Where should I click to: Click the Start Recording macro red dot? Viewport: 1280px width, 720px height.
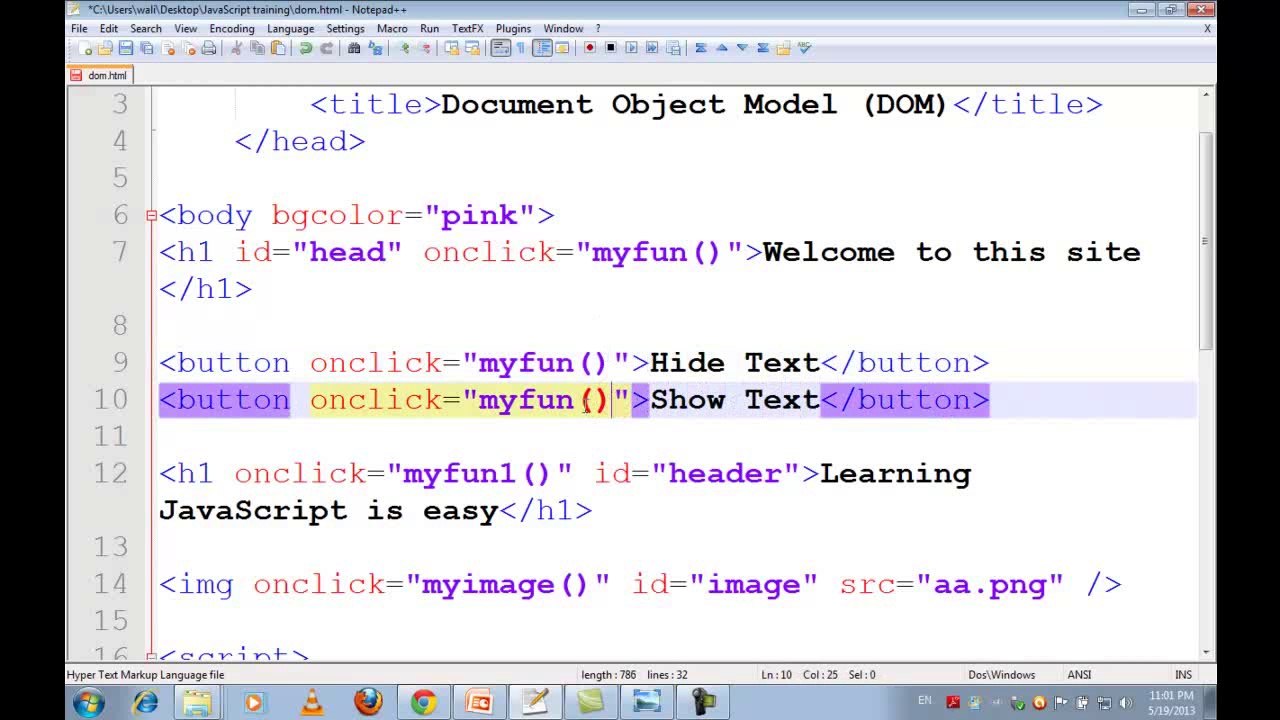(590, 48)
